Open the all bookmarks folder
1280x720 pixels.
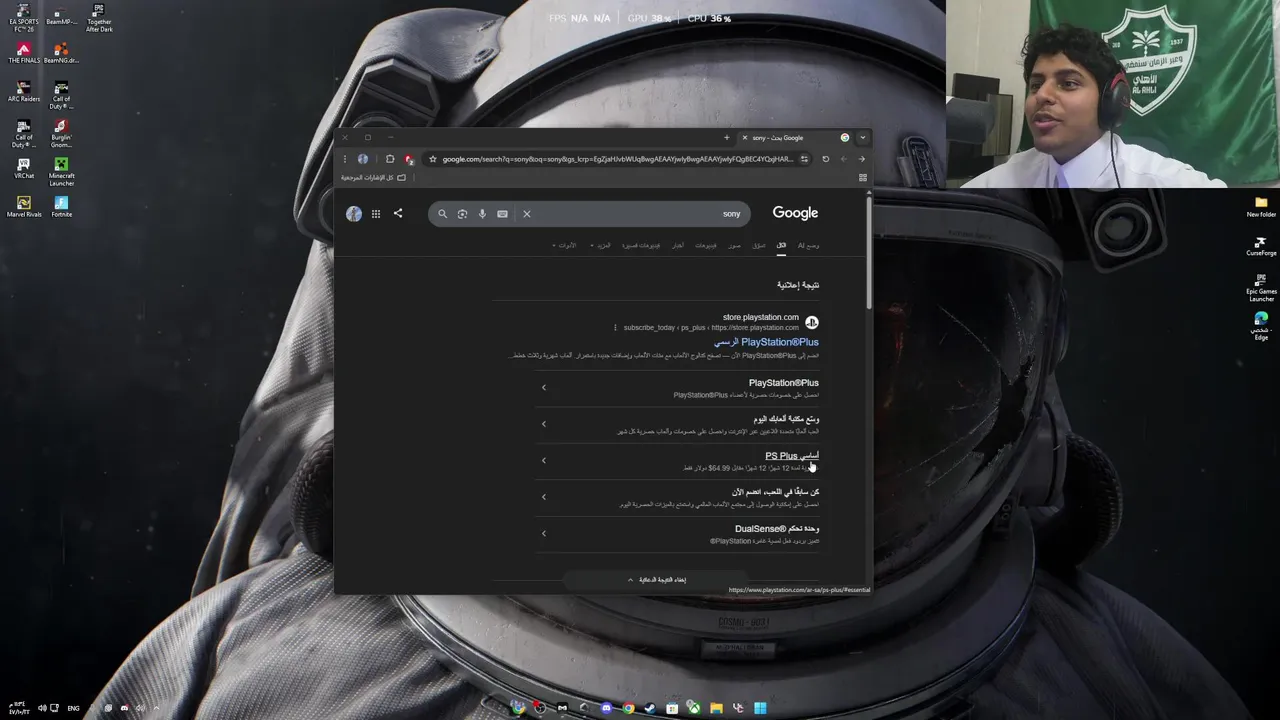click(x=373, y=177)
